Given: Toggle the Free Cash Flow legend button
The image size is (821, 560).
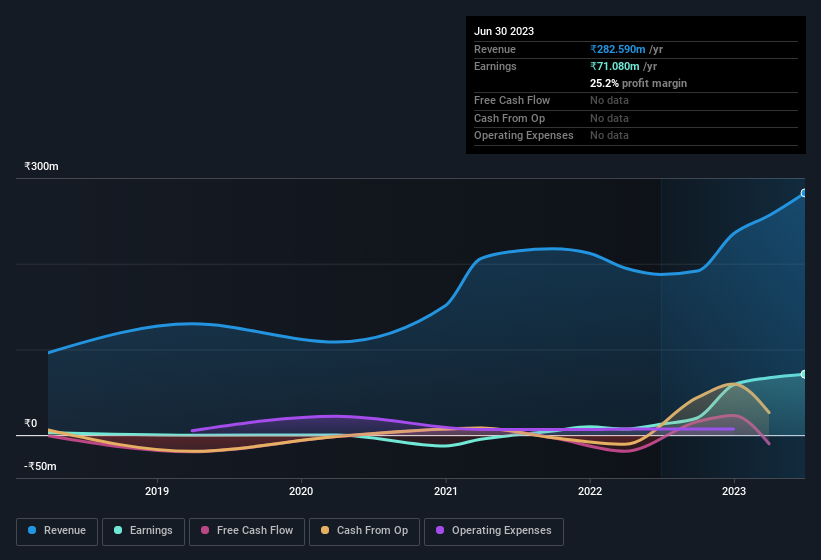Looking at the screenshot, I should pos(247,531).
